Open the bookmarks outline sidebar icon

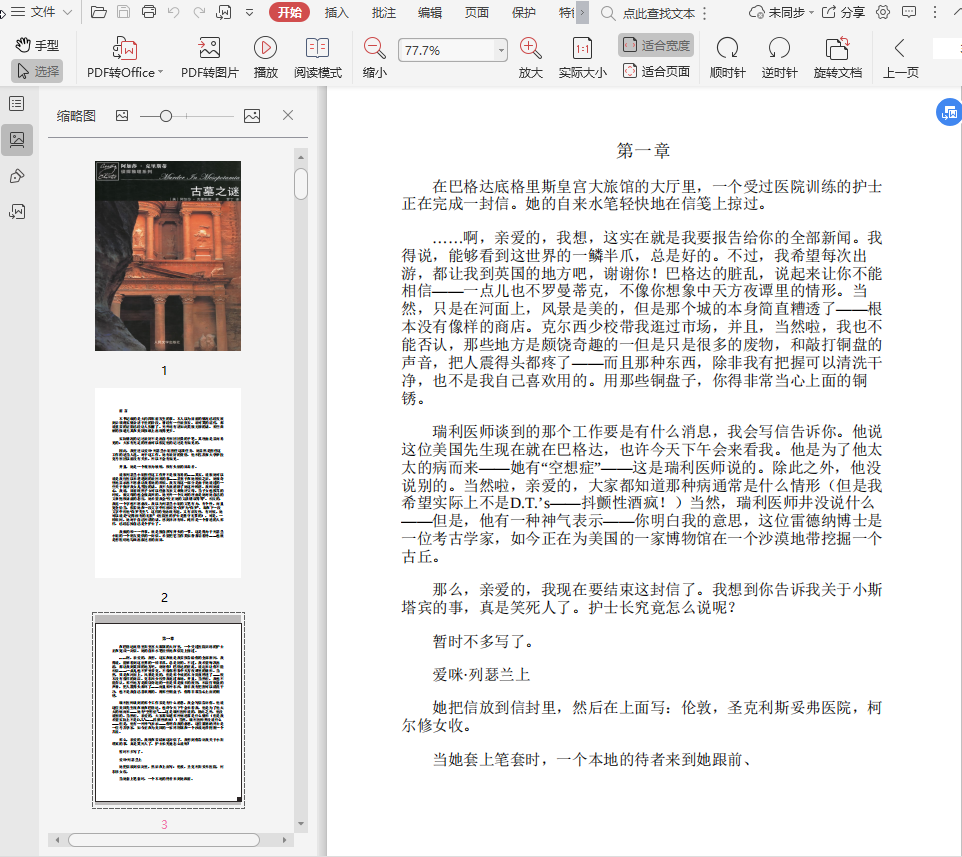tap(17, 104)
